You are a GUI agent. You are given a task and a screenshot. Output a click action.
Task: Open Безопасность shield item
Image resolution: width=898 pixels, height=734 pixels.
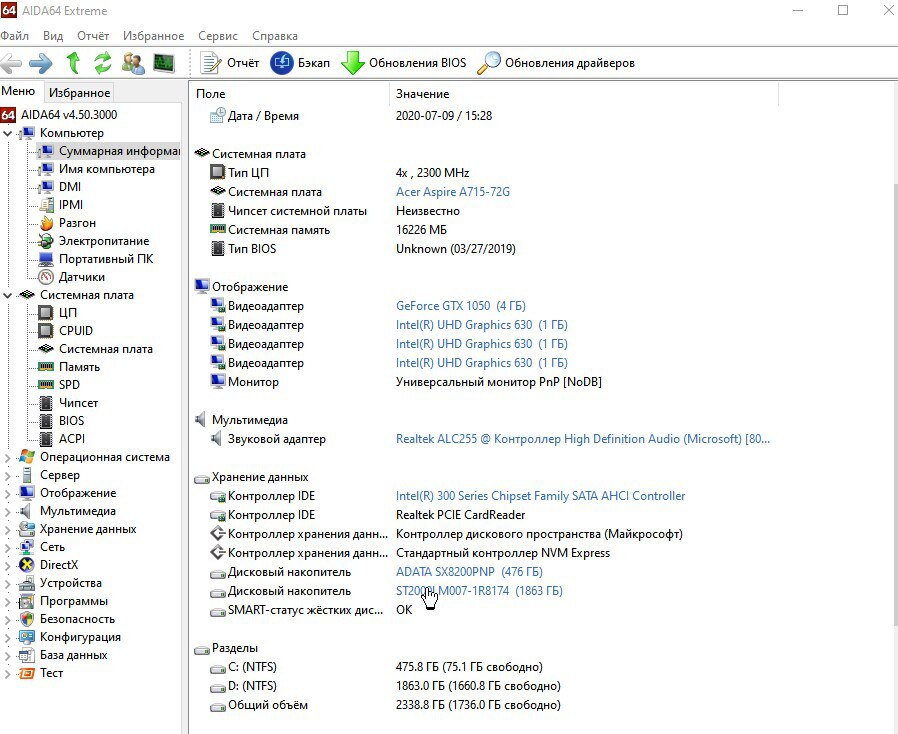tap(66, 619)
